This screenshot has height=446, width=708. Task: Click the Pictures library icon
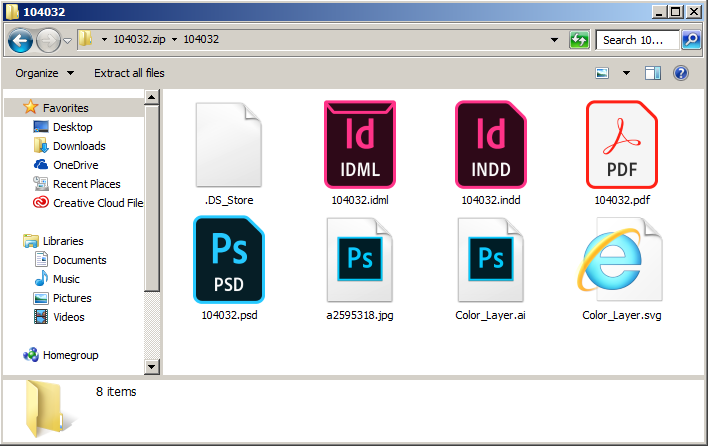coord(41,298)
